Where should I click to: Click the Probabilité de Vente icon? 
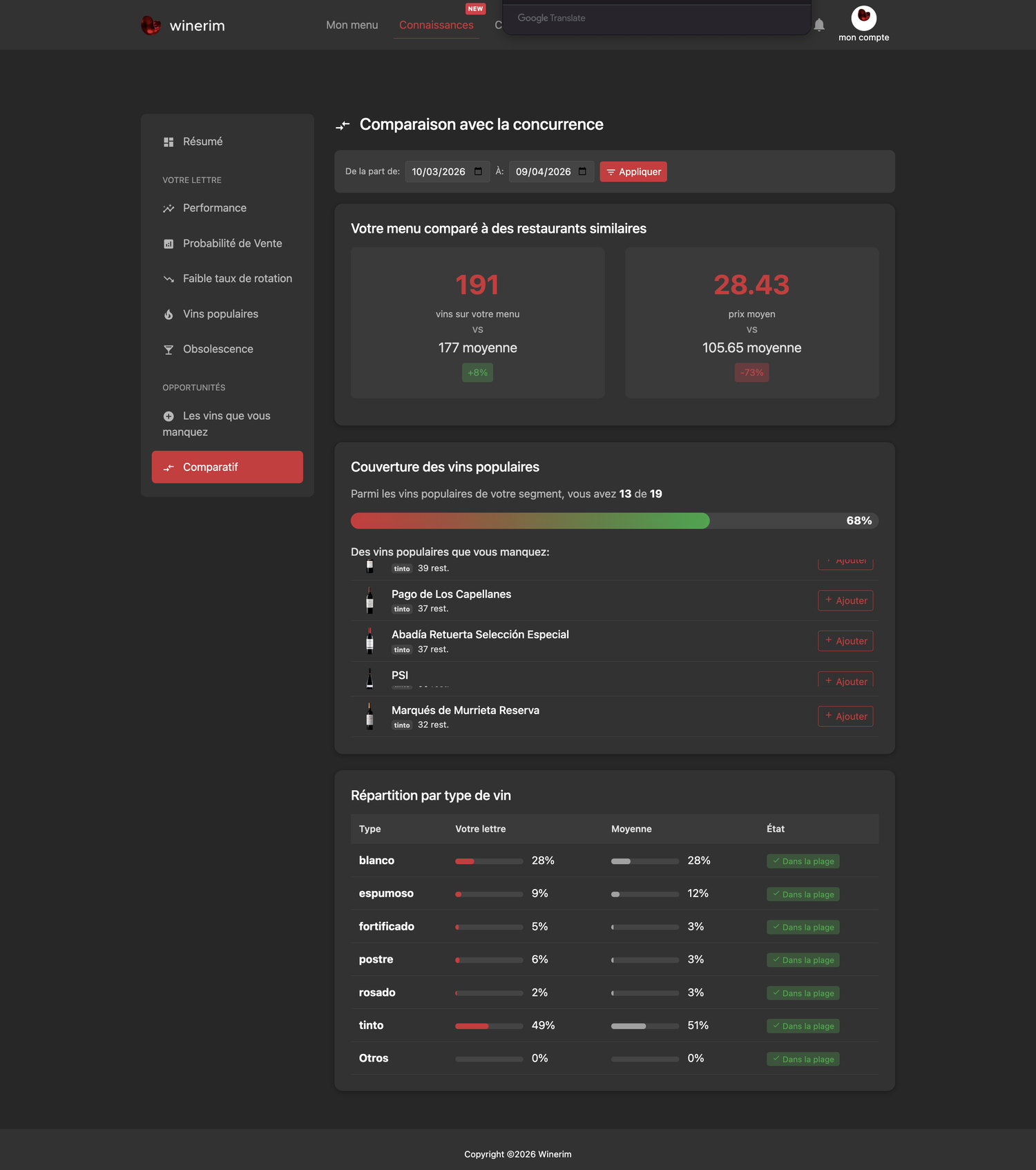[x=169, y=244]
